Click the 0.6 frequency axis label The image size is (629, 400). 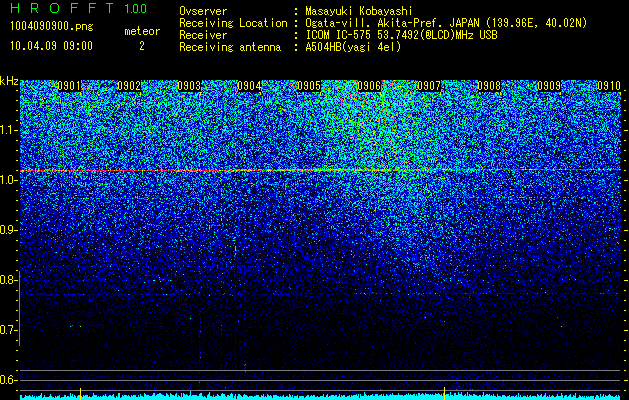[x=8, y=380]
